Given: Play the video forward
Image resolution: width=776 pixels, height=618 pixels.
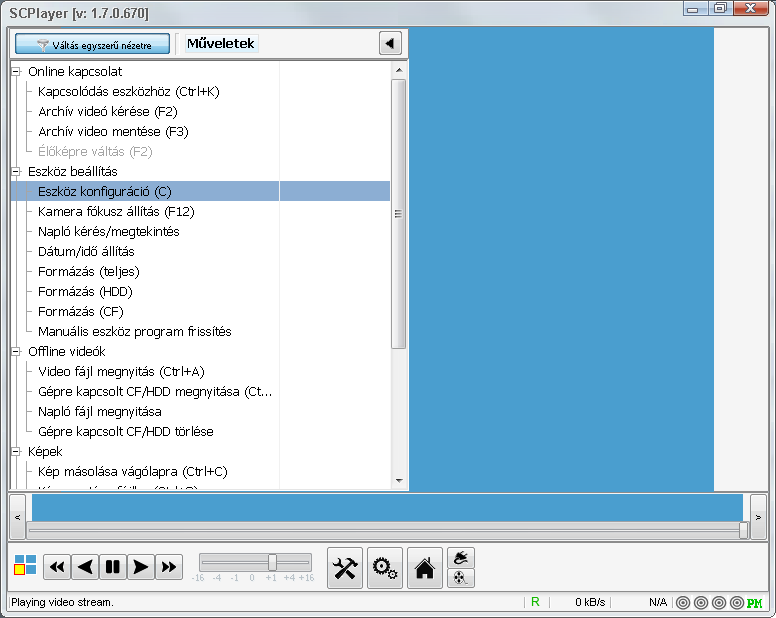Looking at the screenshot, I should tap(141, 567).
